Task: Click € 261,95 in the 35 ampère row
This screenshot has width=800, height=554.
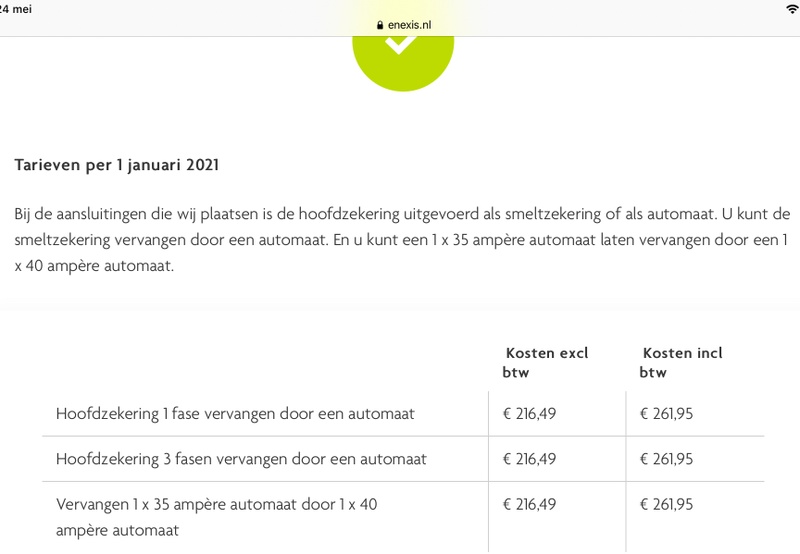Action: (666, 505)
